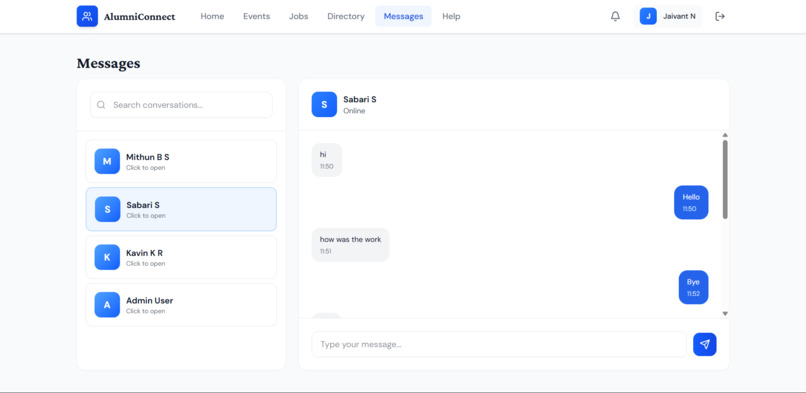Click the 'hi' message bubble
The width and height of the screenshot is (806, 393).
[326, 160]
